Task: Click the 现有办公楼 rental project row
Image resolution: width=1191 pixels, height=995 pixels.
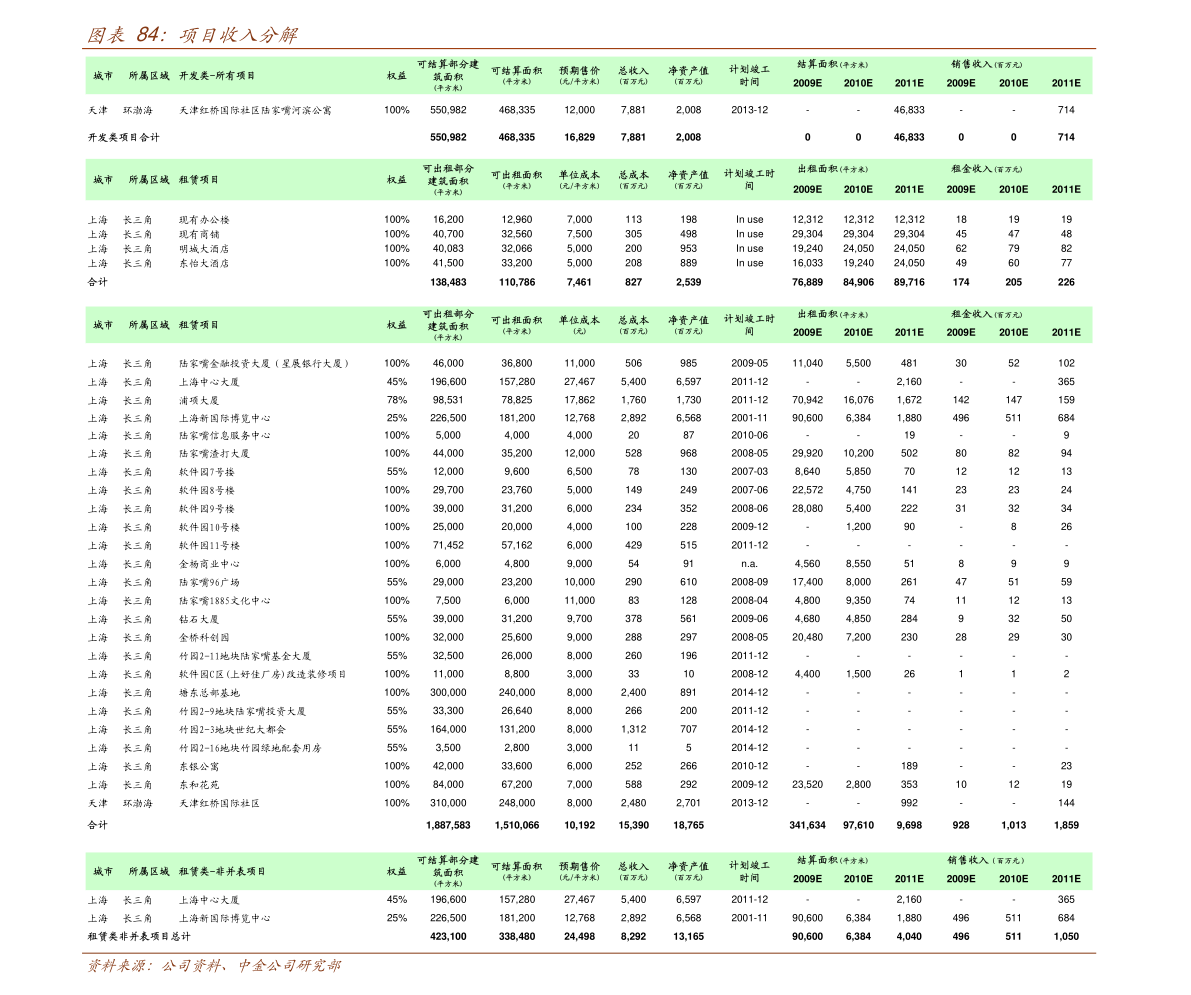Action: [x=589, y=220]
